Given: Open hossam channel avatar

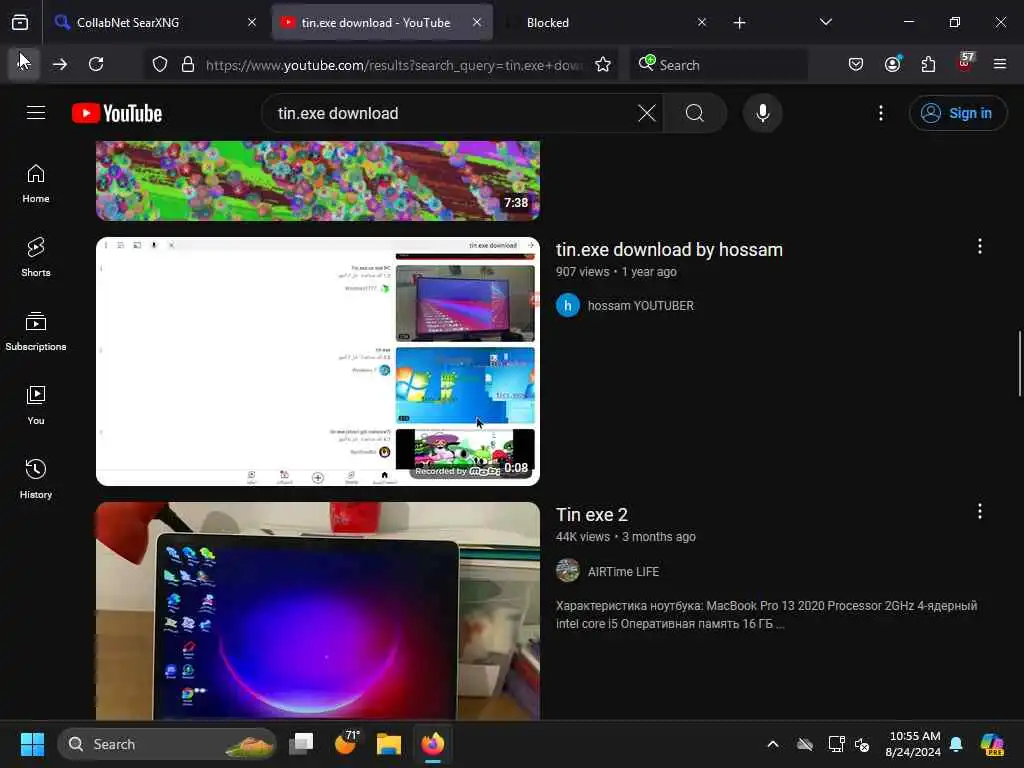Looking at the screenshot, I should pos(568,306).
